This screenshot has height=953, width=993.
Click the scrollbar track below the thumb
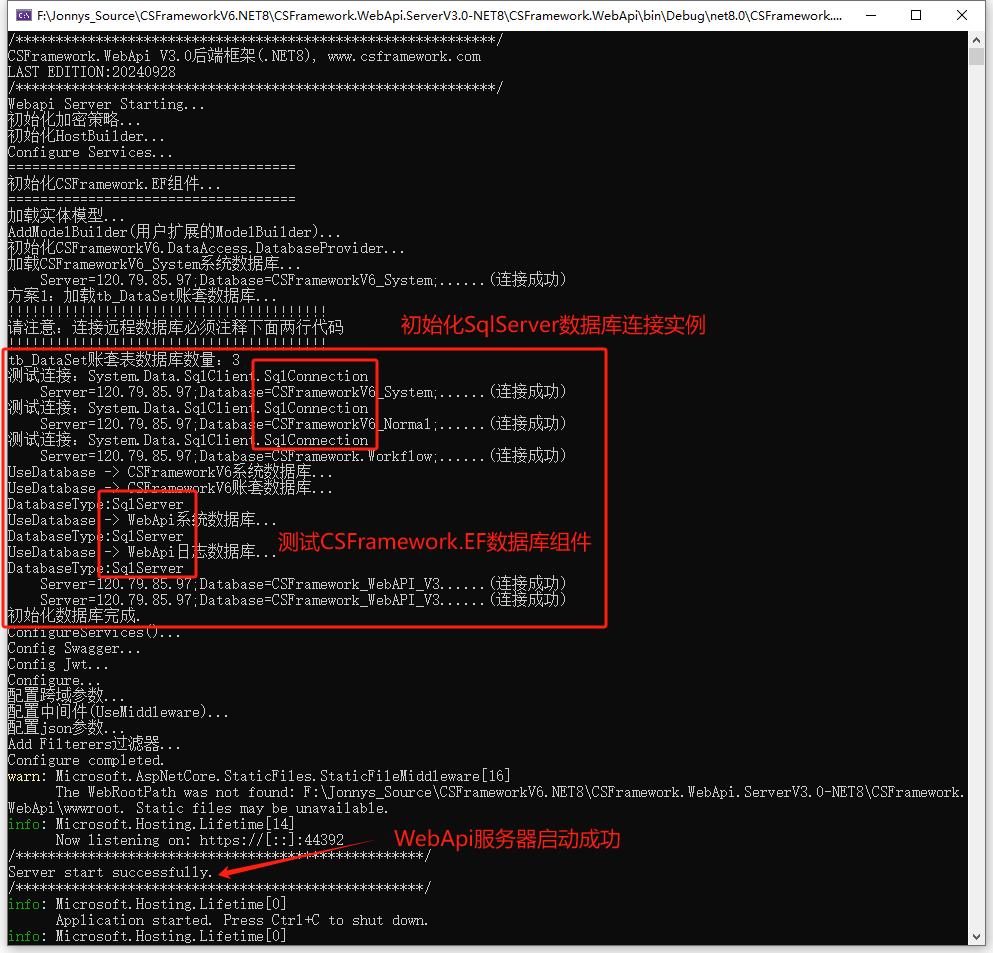977,500
